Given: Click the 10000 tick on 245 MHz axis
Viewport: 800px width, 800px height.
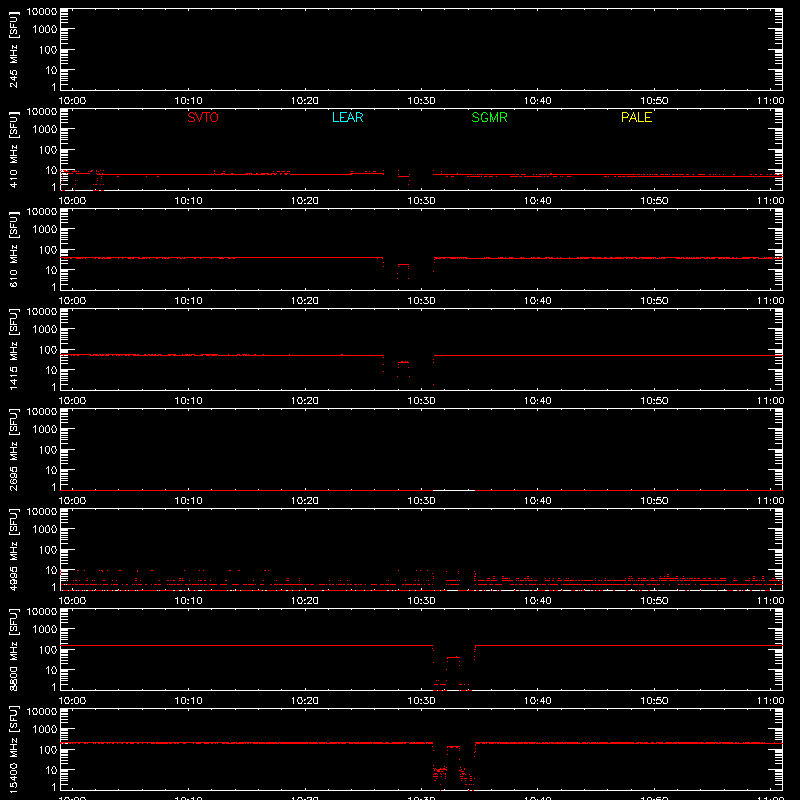Looking at the screenshot, I should (42, 12).
